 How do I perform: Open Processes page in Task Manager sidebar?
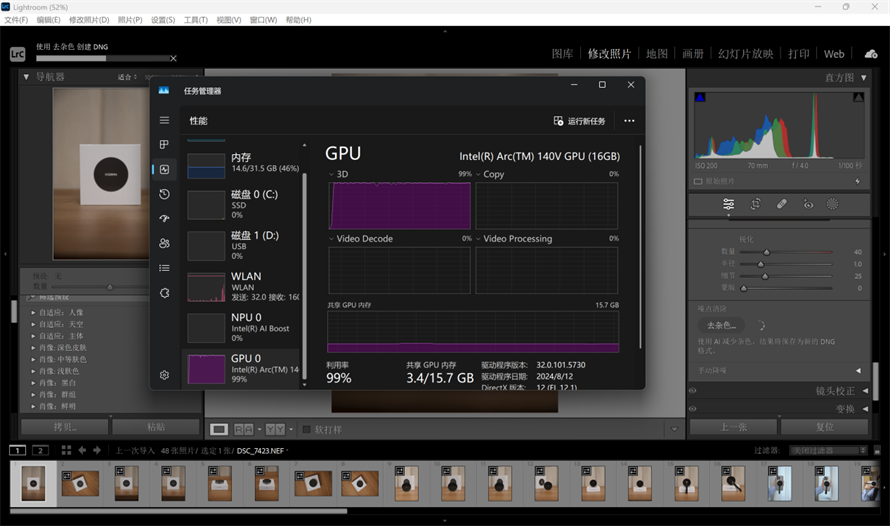(x=164, y=145)
